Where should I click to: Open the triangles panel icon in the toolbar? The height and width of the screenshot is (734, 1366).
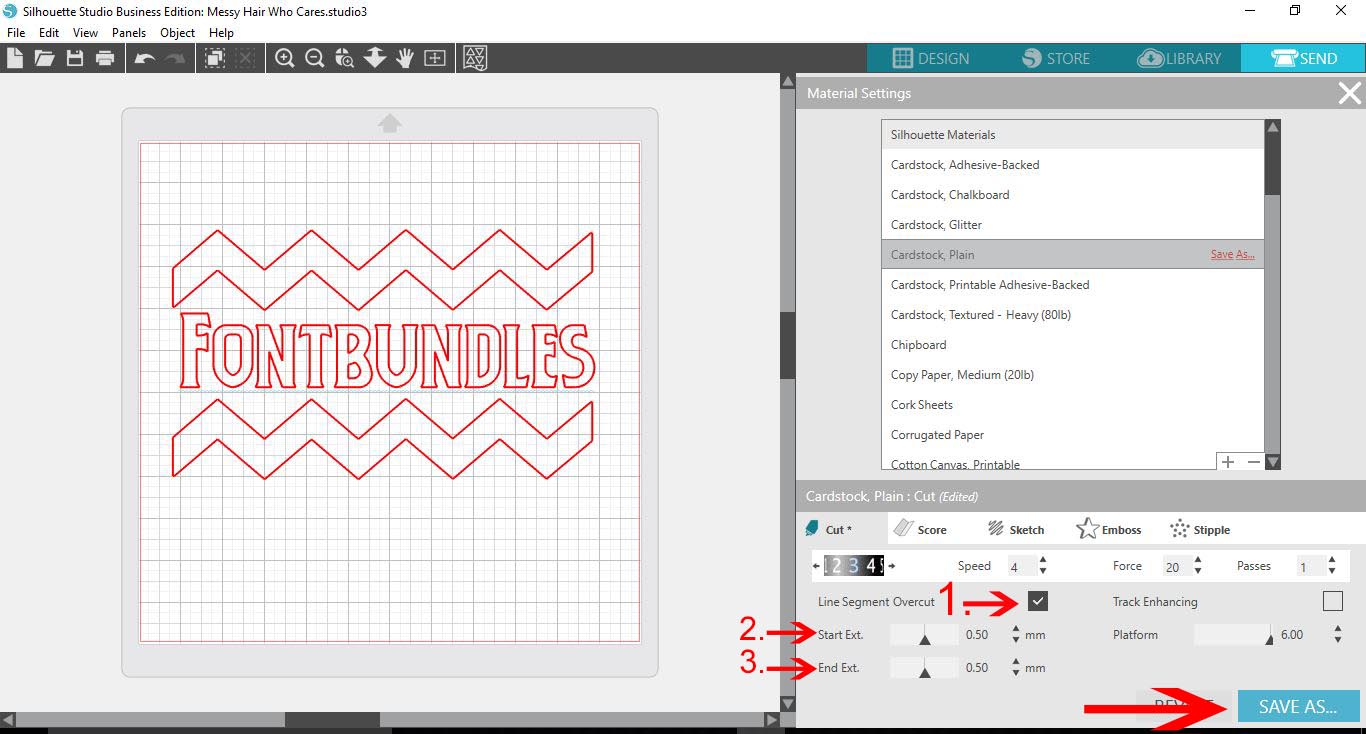click(x=476, y=58)
